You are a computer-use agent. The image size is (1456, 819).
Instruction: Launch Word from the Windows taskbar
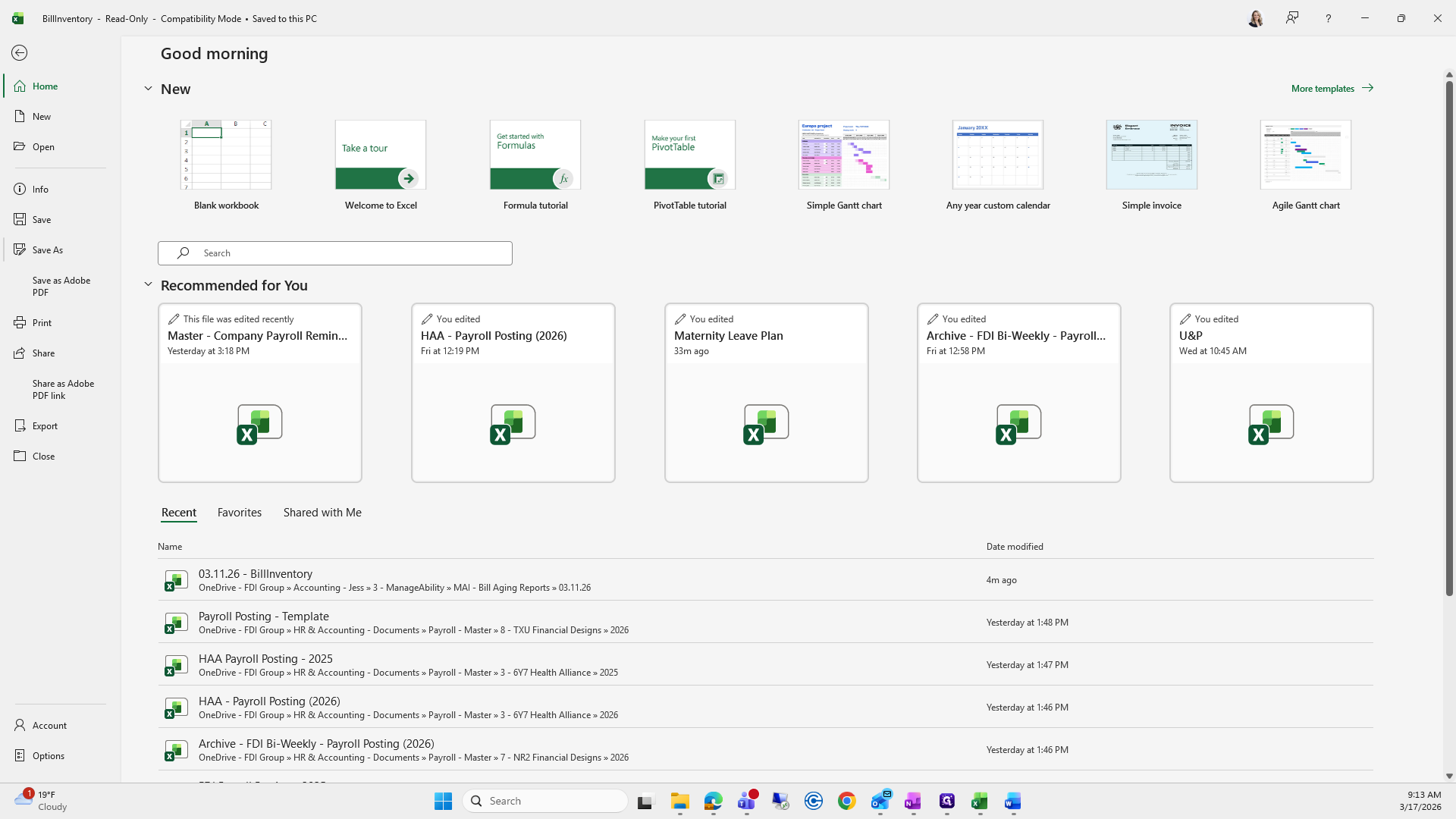1012,801
